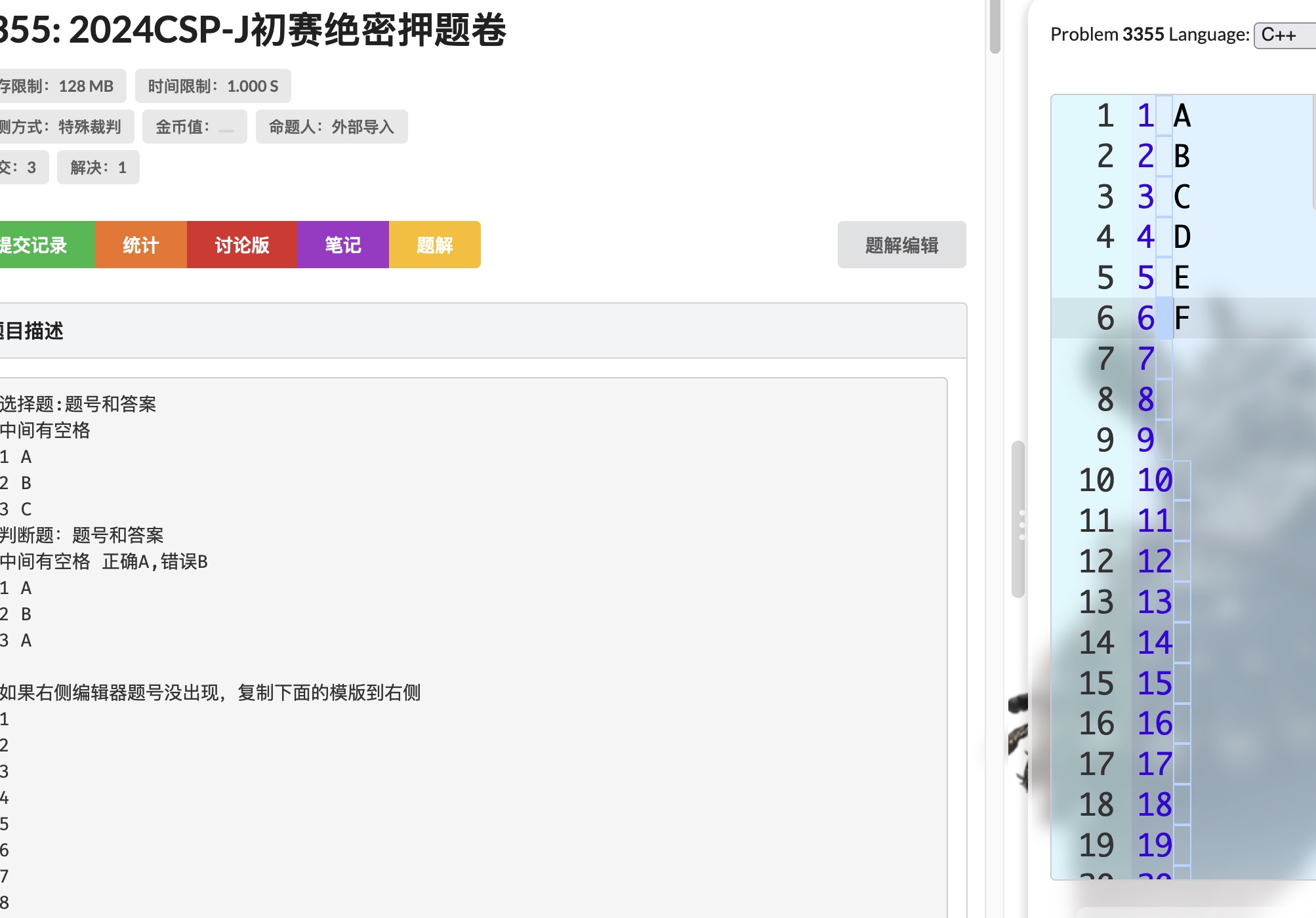
Task: Click the 解决: 1 counter badge
Action: 98,167
